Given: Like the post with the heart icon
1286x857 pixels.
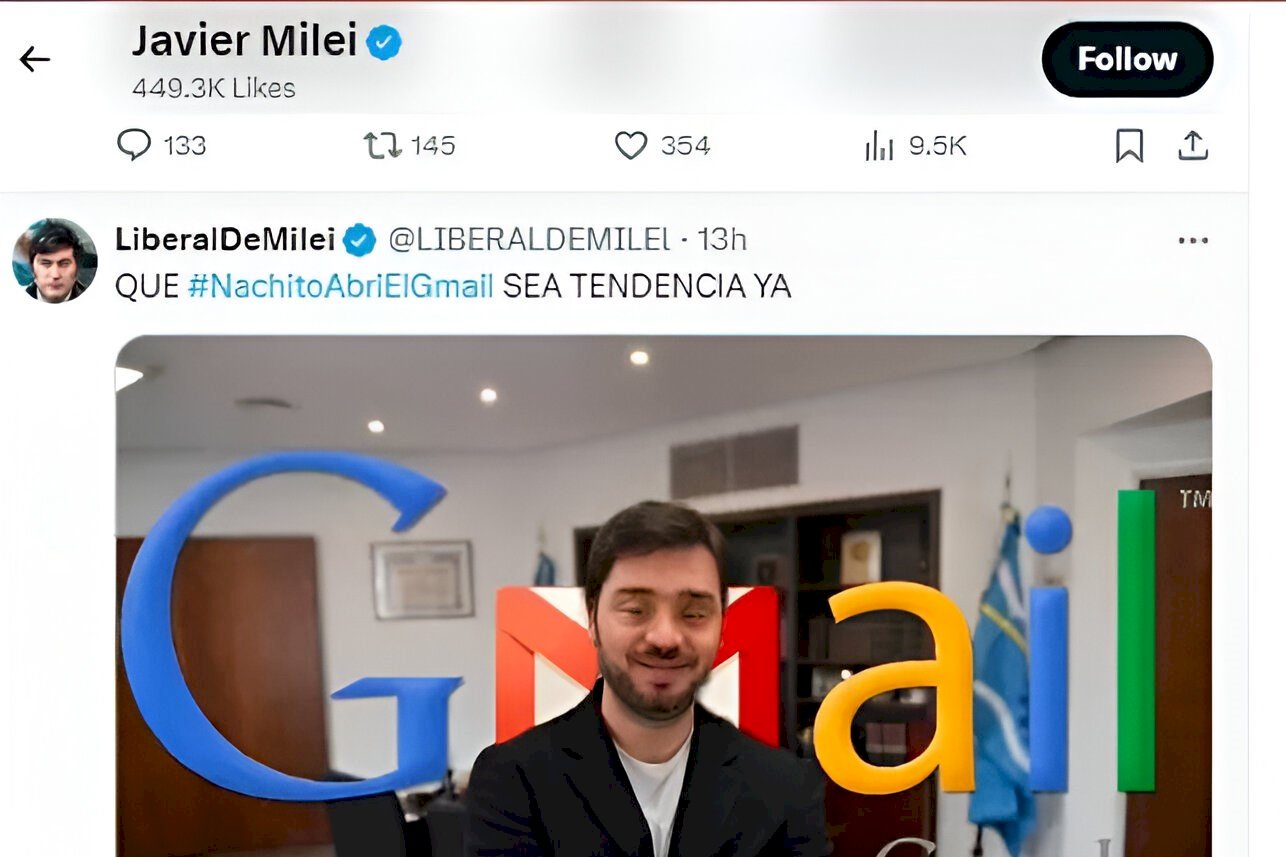Looking at the screenshot, I should 631,146.
